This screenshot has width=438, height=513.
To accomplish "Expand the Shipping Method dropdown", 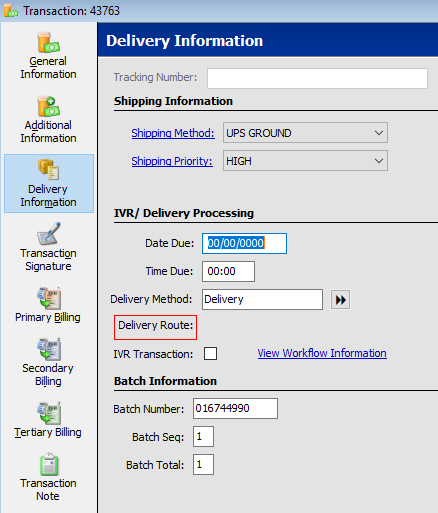I will (378, 133).
